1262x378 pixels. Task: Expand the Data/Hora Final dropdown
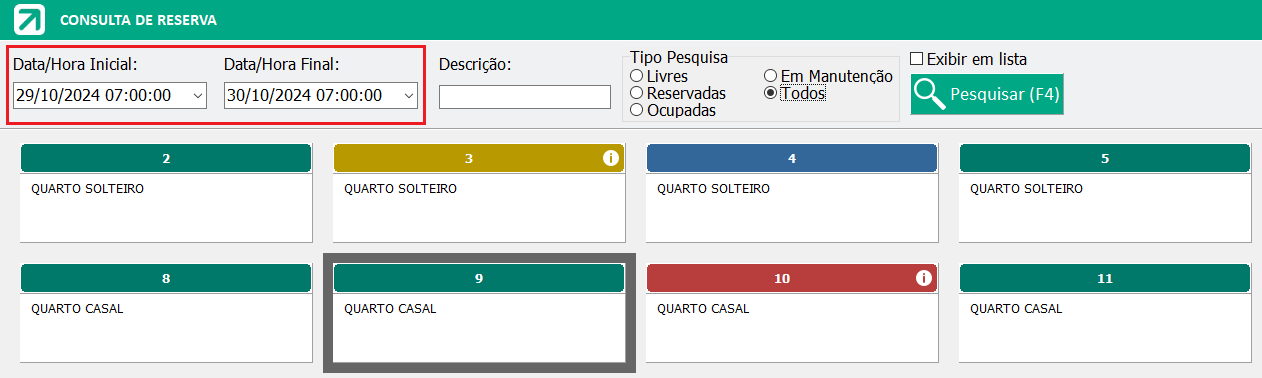(x=408, y=96)
